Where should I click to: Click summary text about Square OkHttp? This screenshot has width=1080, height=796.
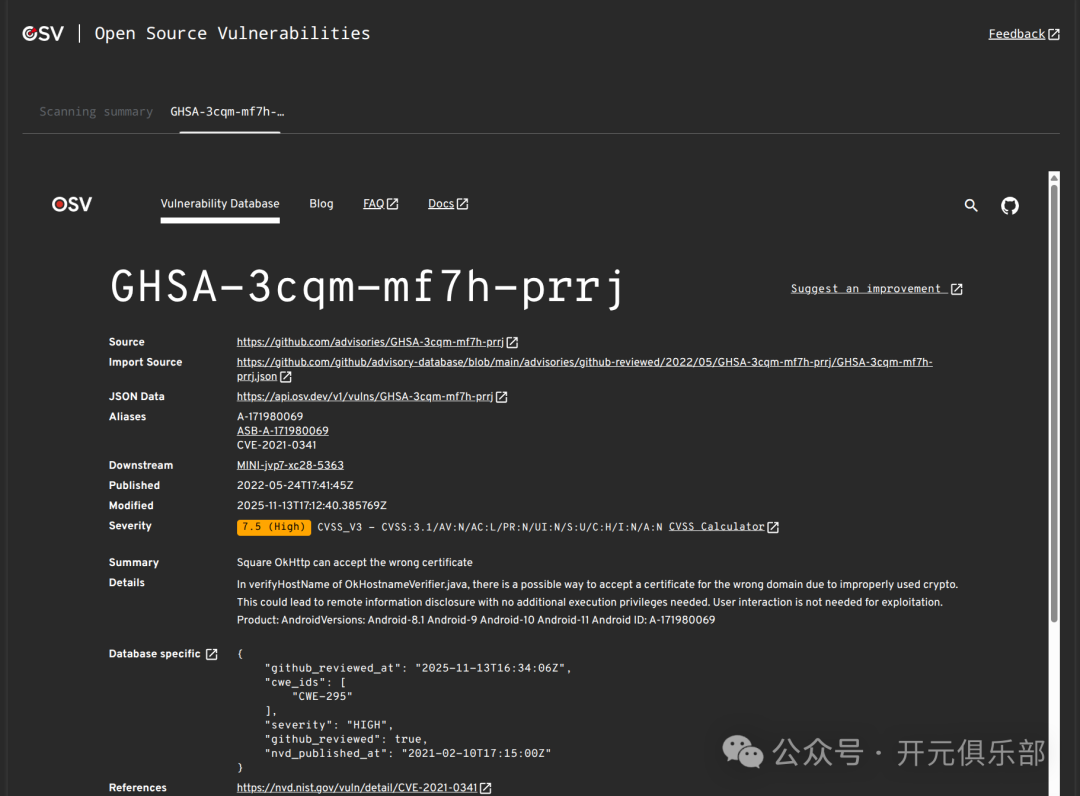tap(355, 563)
